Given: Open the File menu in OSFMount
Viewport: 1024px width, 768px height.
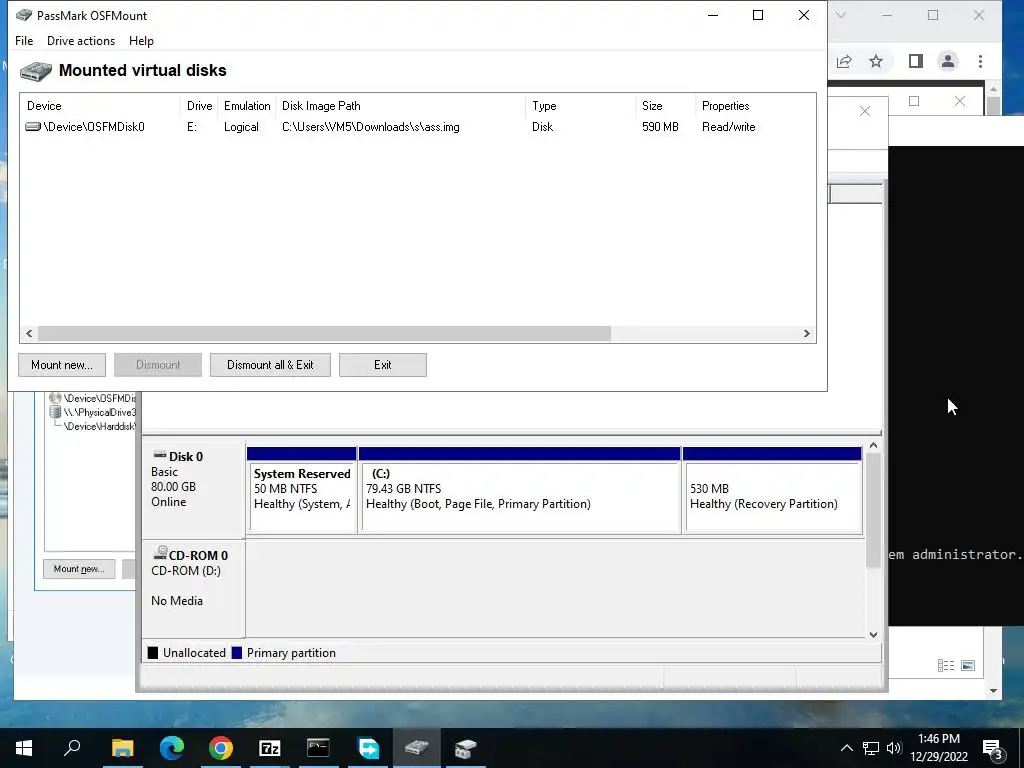Looking at the screenshot, I should click(24, 40).
